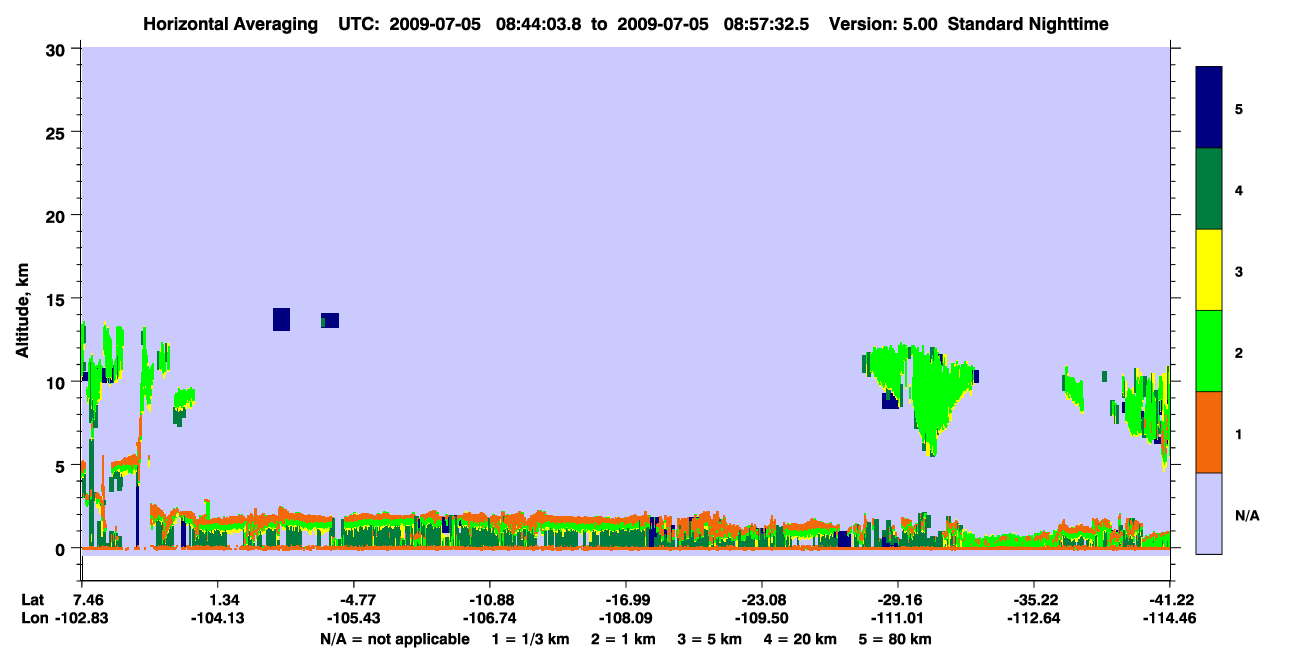The width and height of the screenshot is (1300, 667).
Task: Click the latitude label -35.22
Action: [x=1034, y=600]
